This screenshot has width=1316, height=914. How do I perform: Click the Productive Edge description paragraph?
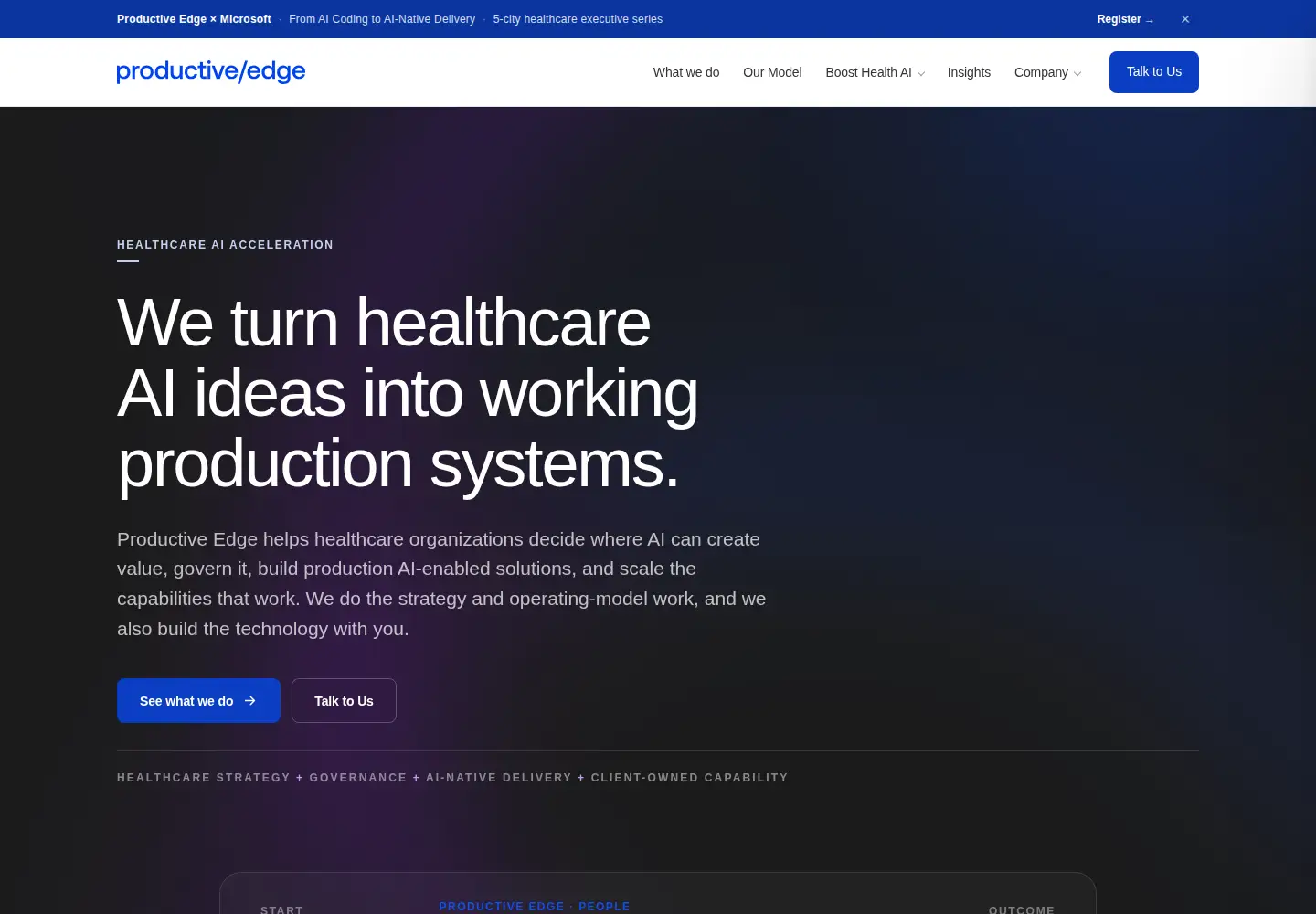coord(441,583)
